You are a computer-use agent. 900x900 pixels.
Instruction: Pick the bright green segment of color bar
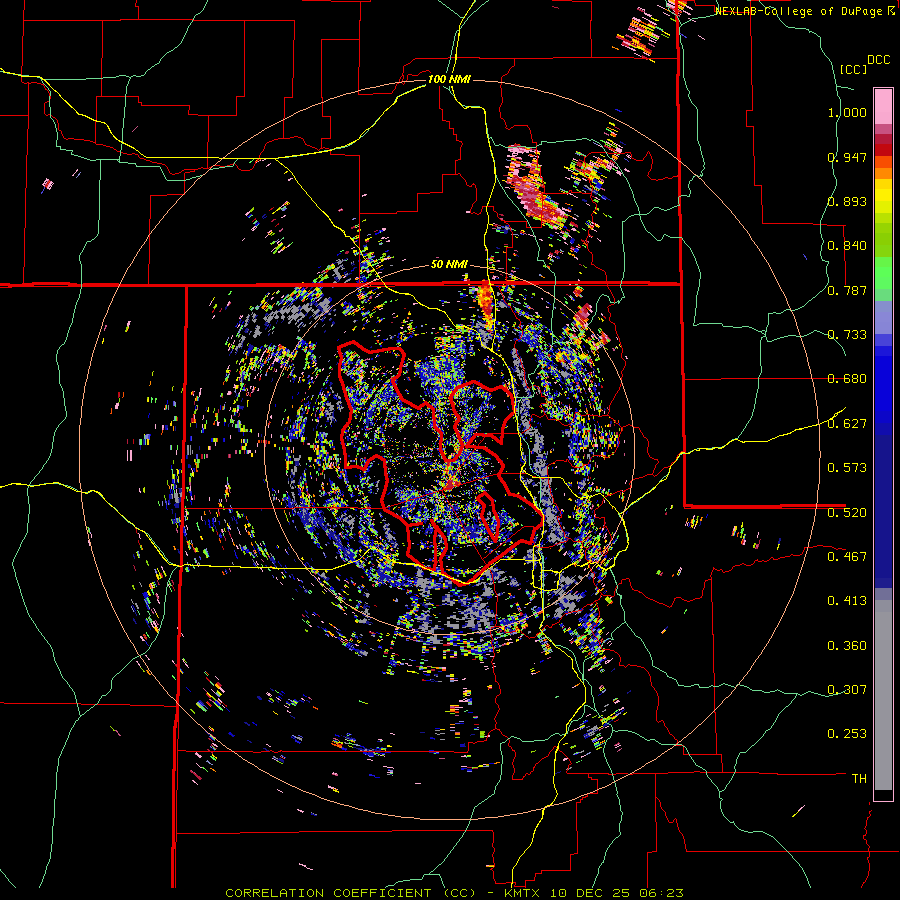click(883, 273)
